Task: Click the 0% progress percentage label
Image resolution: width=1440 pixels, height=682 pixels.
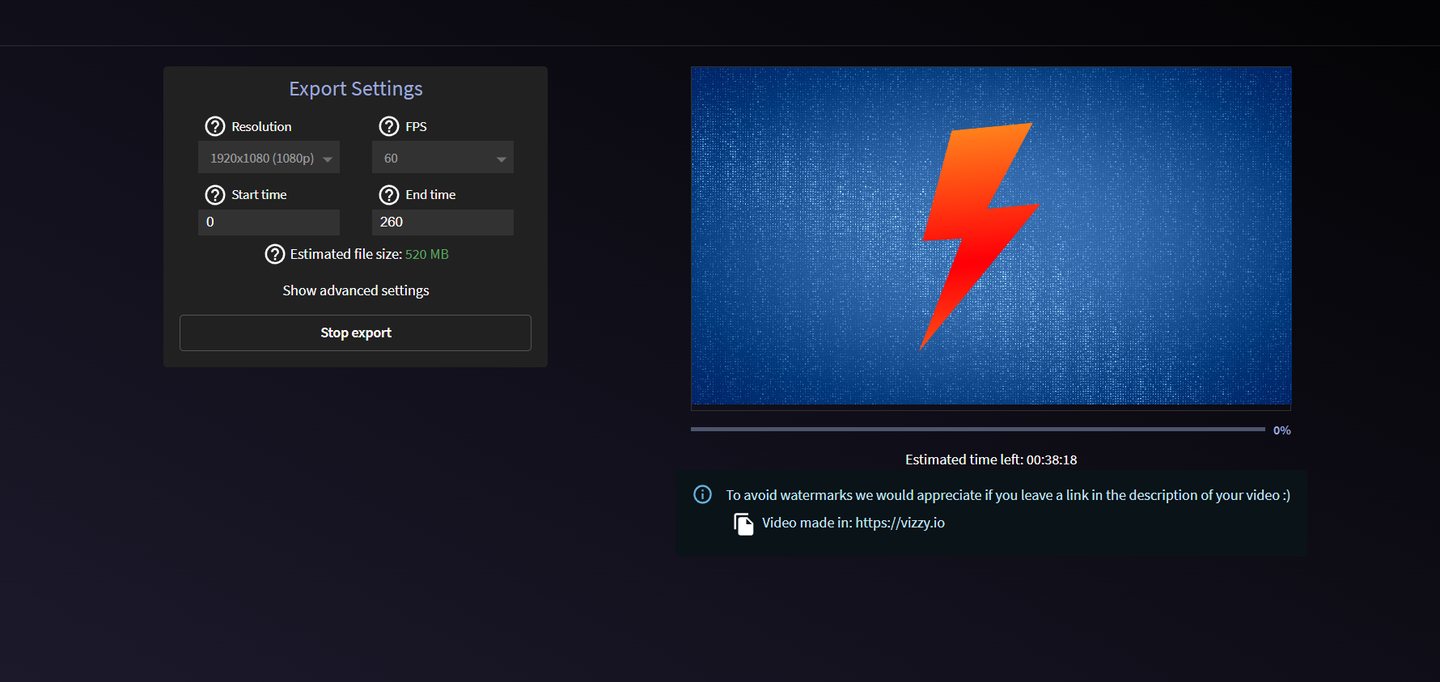Action: point(1282,431)
